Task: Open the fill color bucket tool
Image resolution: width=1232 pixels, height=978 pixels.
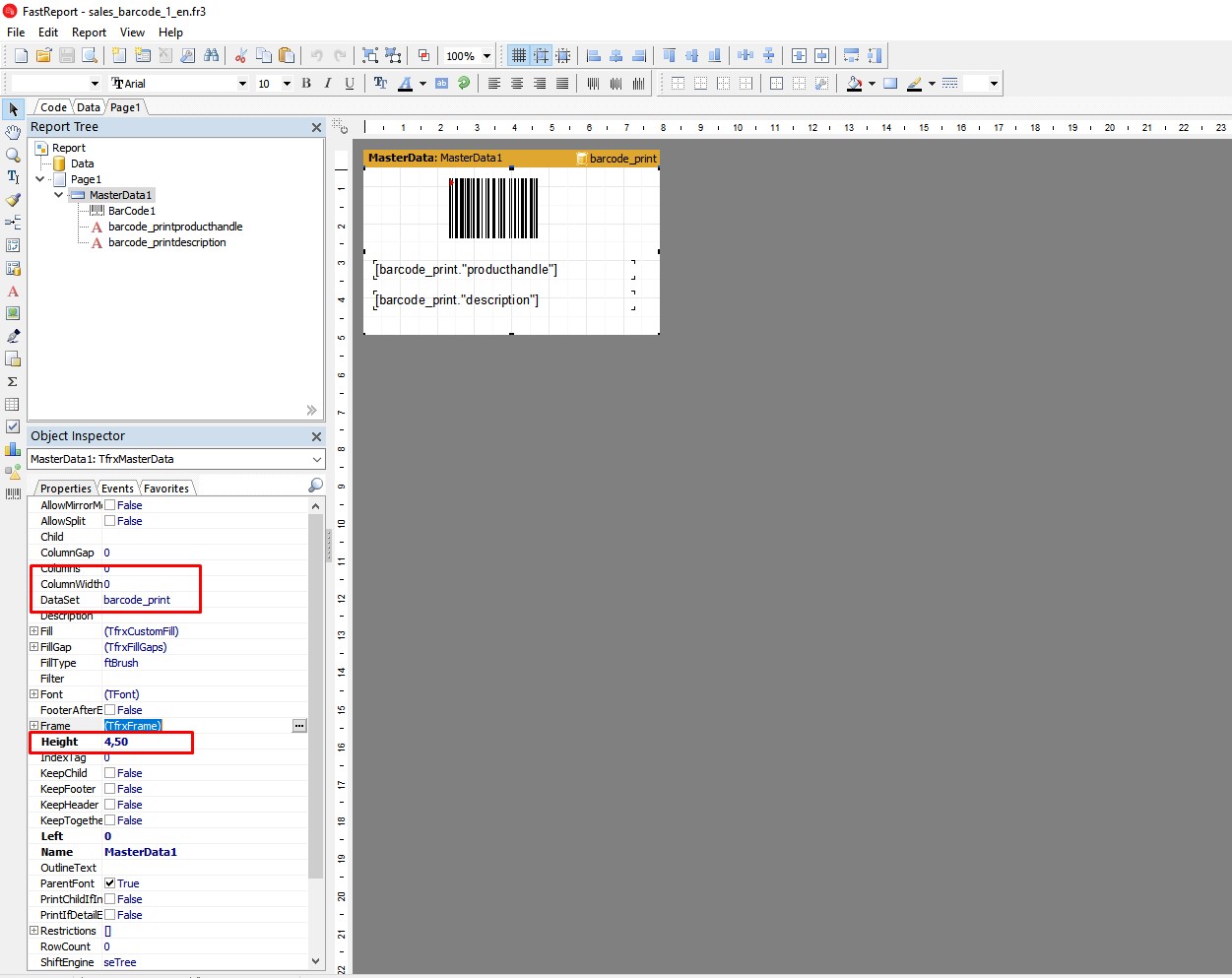Action: pyautogui.click(x=854, y=84)
